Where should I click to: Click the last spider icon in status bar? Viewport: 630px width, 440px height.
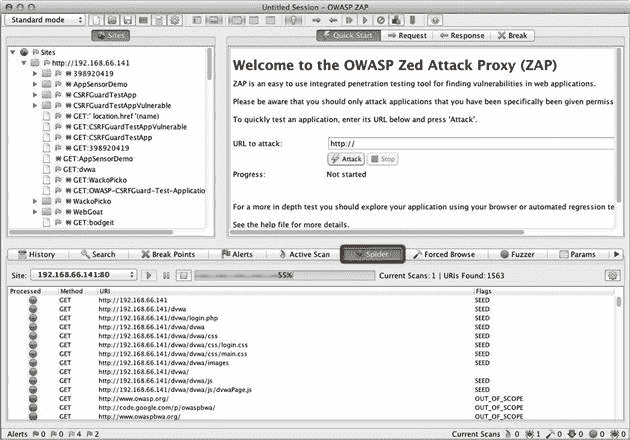coord(614,434)
